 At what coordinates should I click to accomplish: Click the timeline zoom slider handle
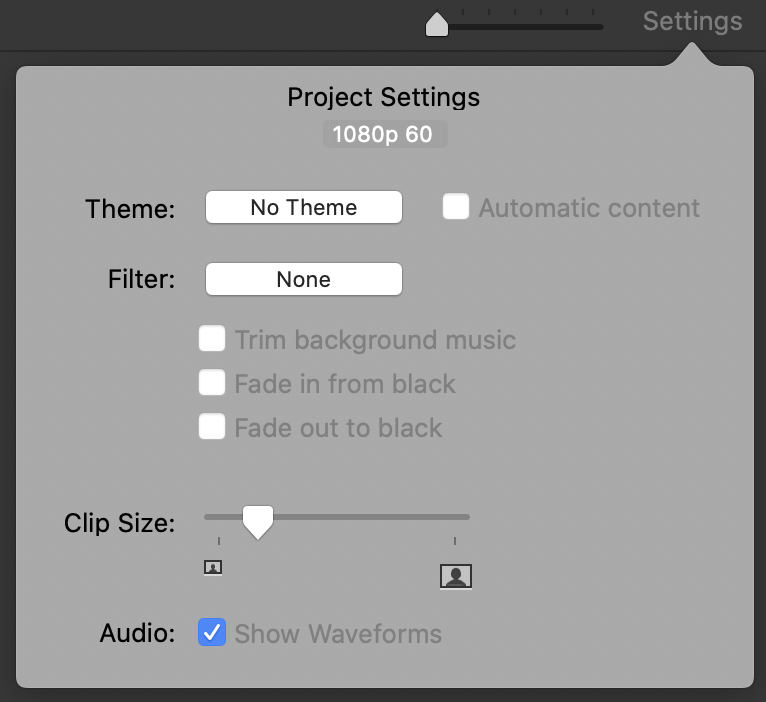[x=437, y=24]
